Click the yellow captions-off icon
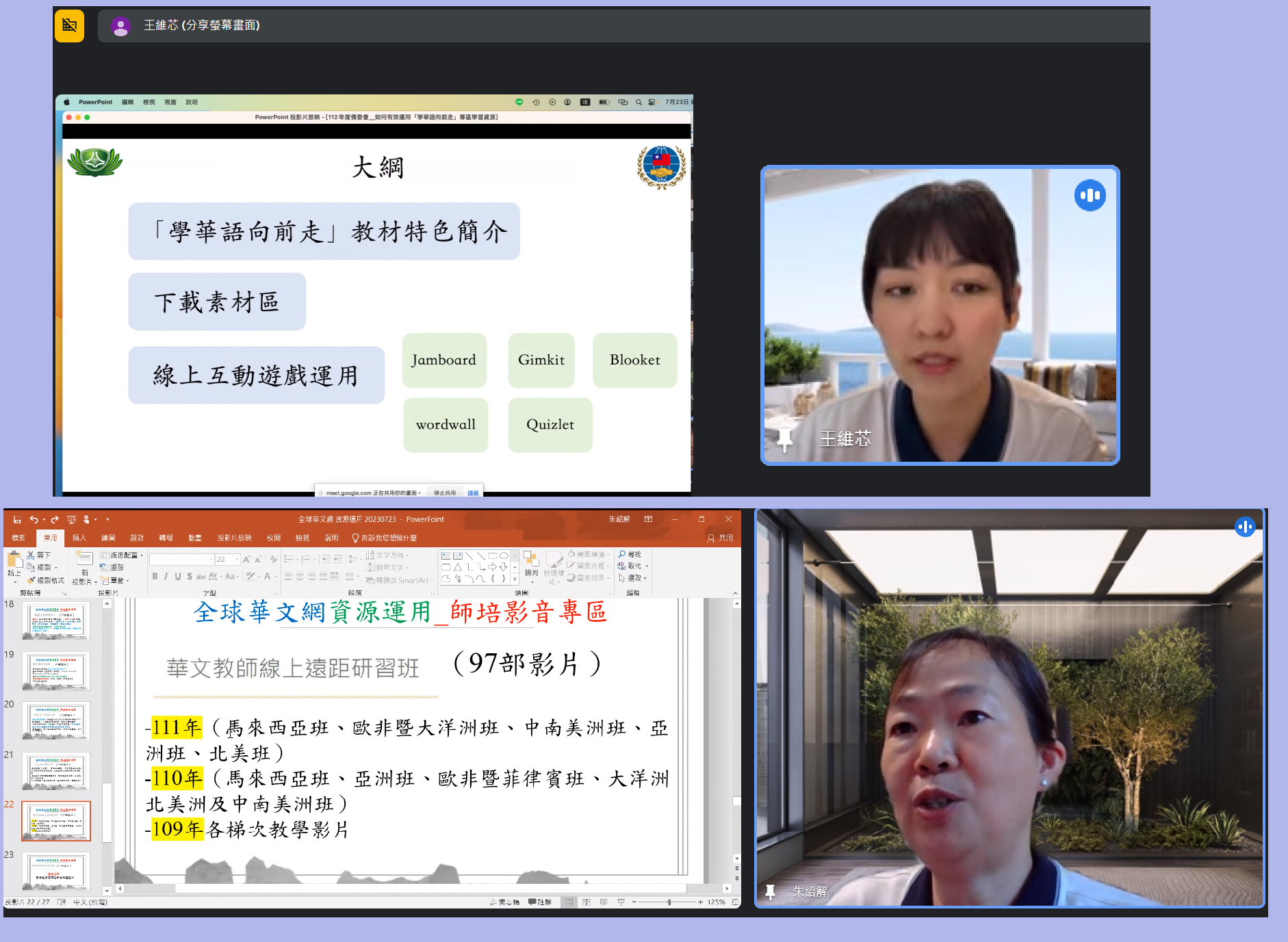 coord(69,26)
